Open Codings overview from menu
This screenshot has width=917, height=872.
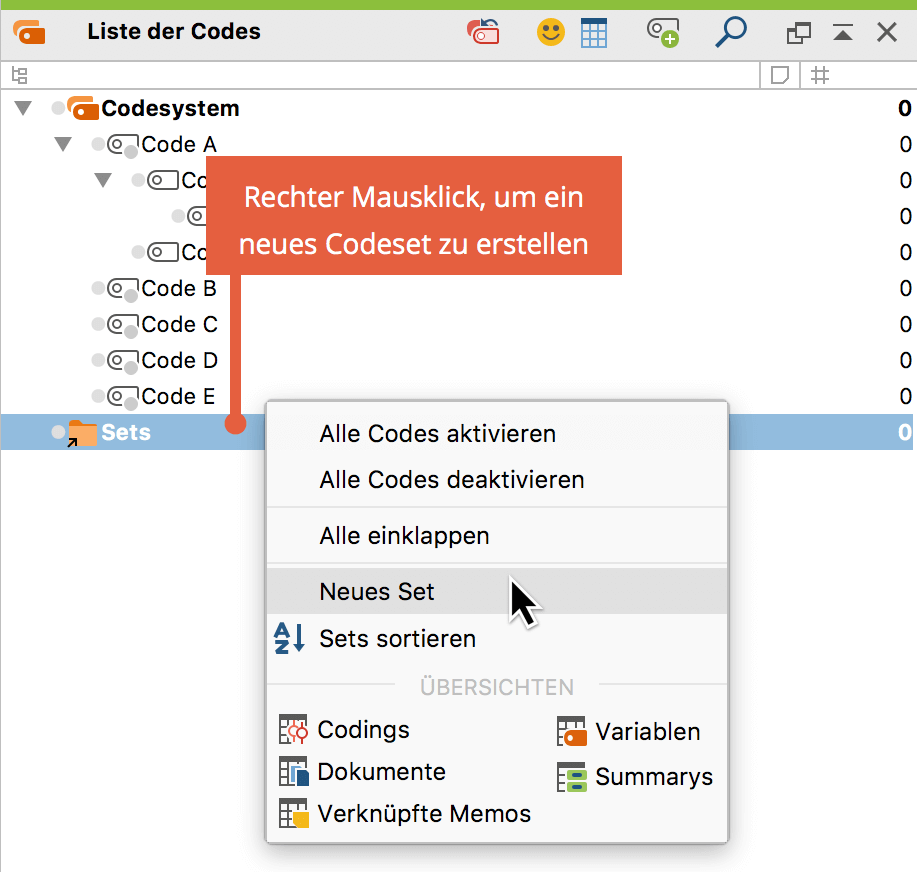[363, 729]
